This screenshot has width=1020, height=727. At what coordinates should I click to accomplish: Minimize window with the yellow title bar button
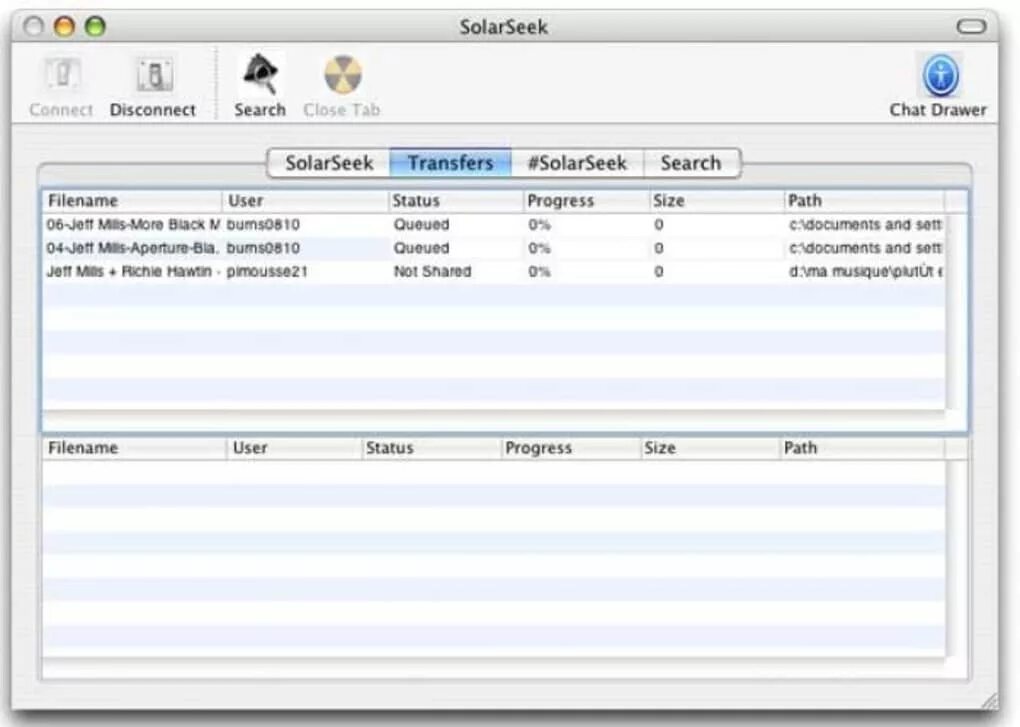click(x=64, y=27)
